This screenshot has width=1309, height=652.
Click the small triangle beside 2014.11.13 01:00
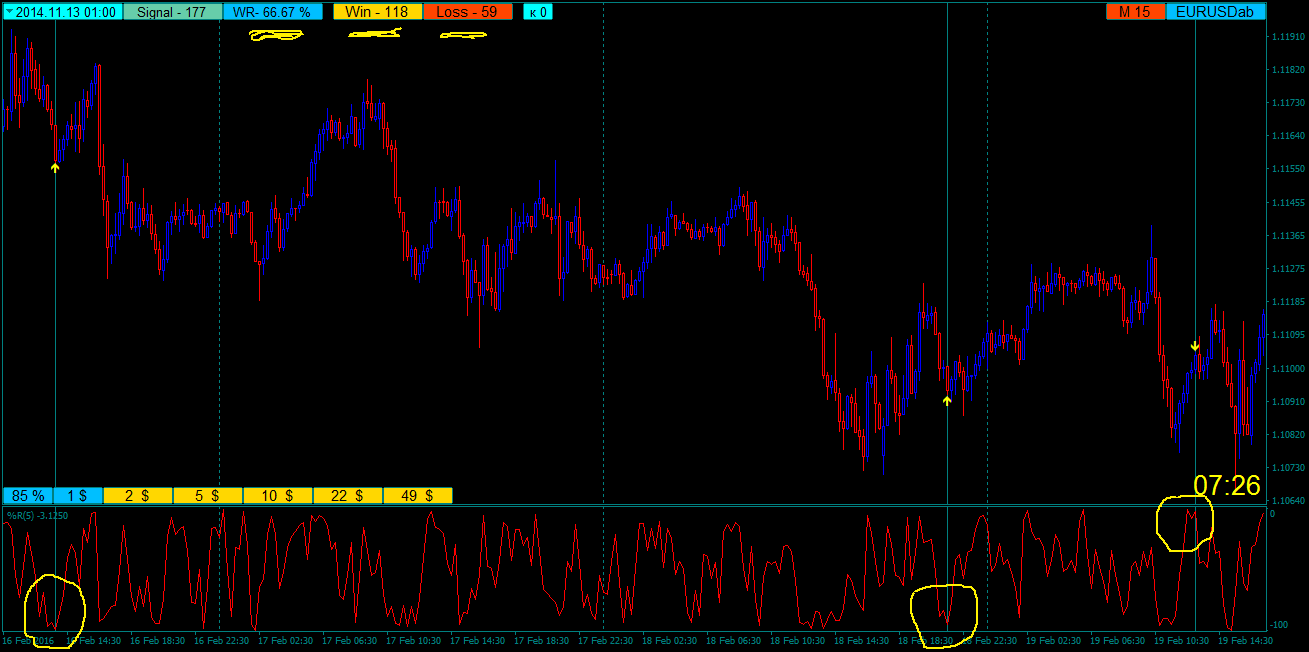pyautogui.click(x=9, y=12)
